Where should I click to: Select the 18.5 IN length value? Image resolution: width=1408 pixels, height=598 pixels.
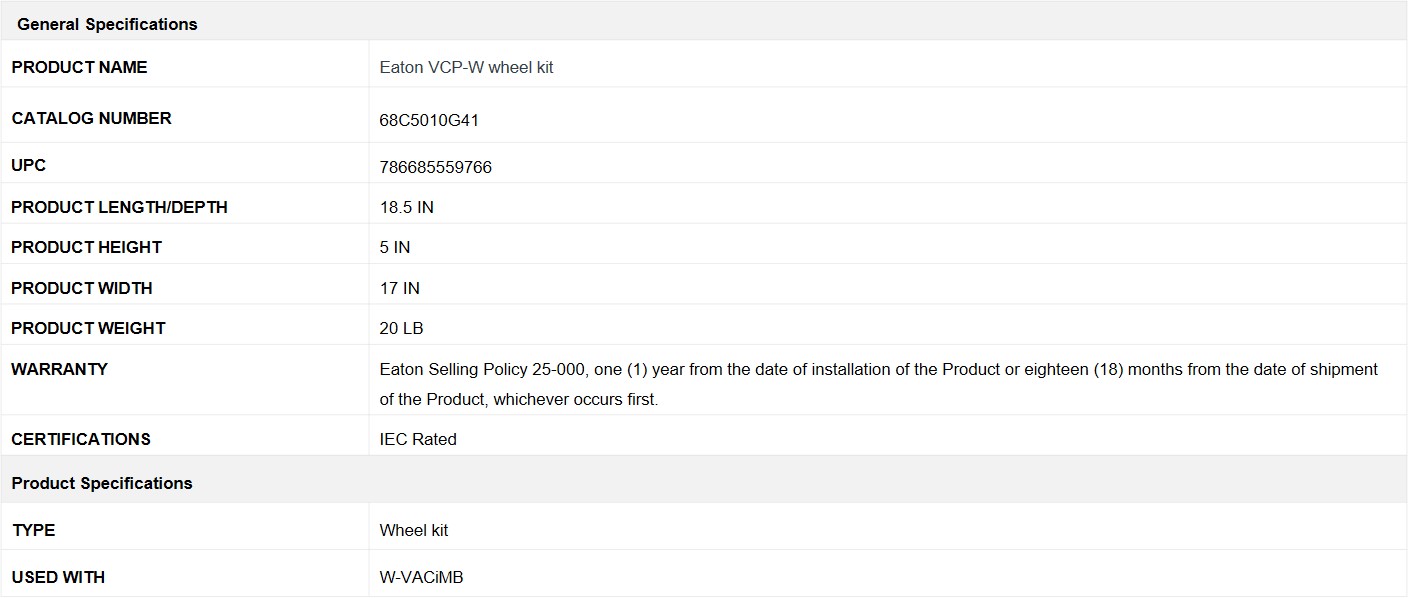406,208
